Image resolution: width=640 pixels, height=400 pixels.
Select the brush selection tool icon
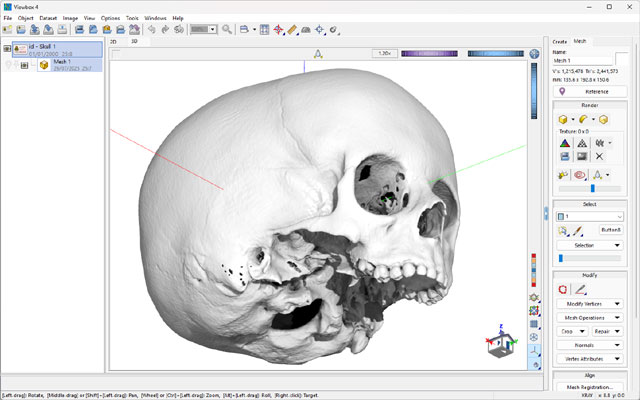coord(577,230)
